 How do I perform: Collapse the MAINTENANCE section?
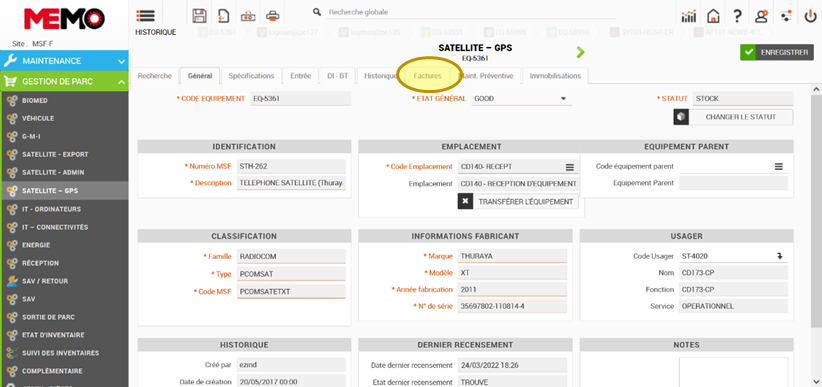[x=64, y=61]
